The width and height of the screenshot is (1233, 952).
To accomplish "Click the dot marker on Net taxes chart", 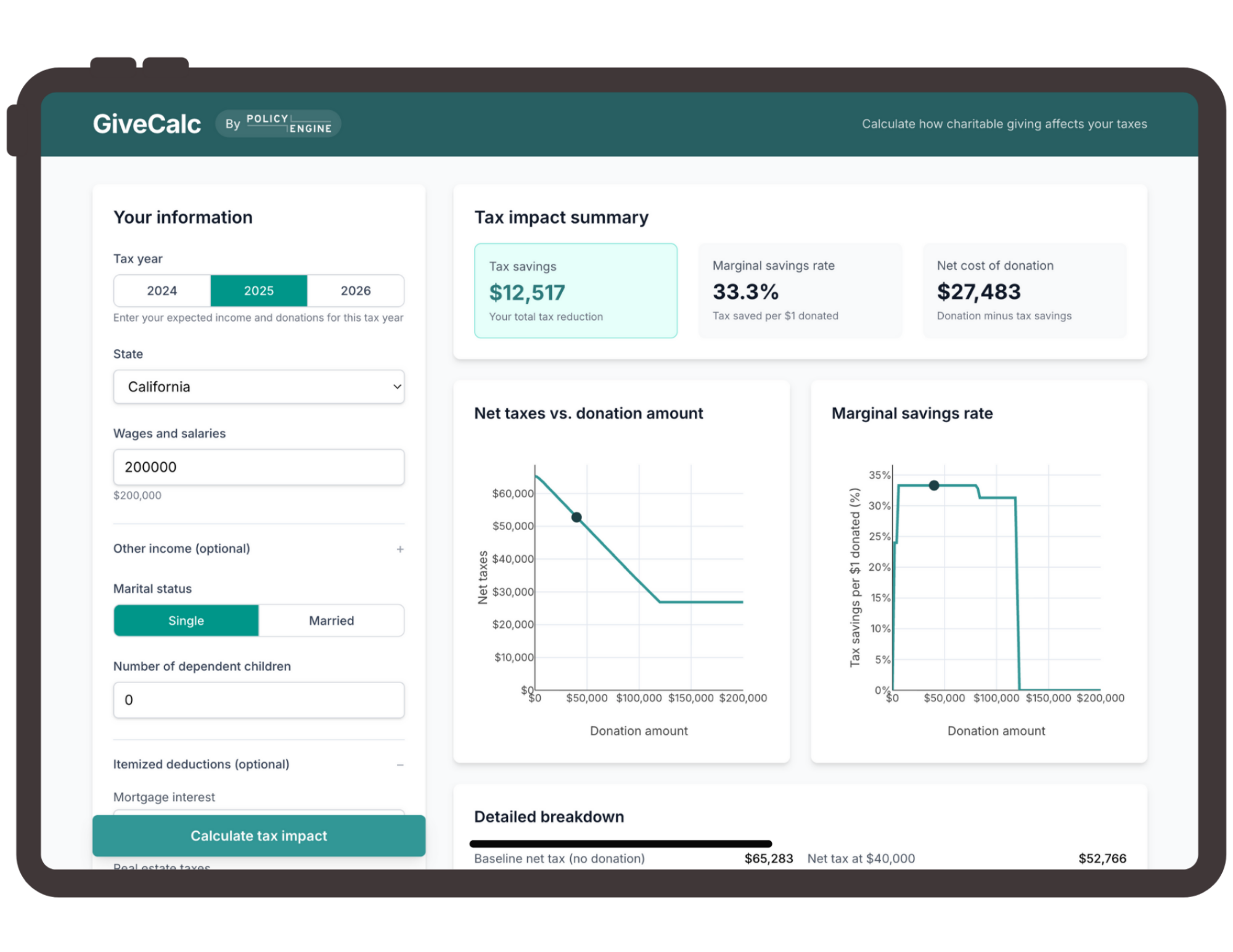I will tap(576, 518).
